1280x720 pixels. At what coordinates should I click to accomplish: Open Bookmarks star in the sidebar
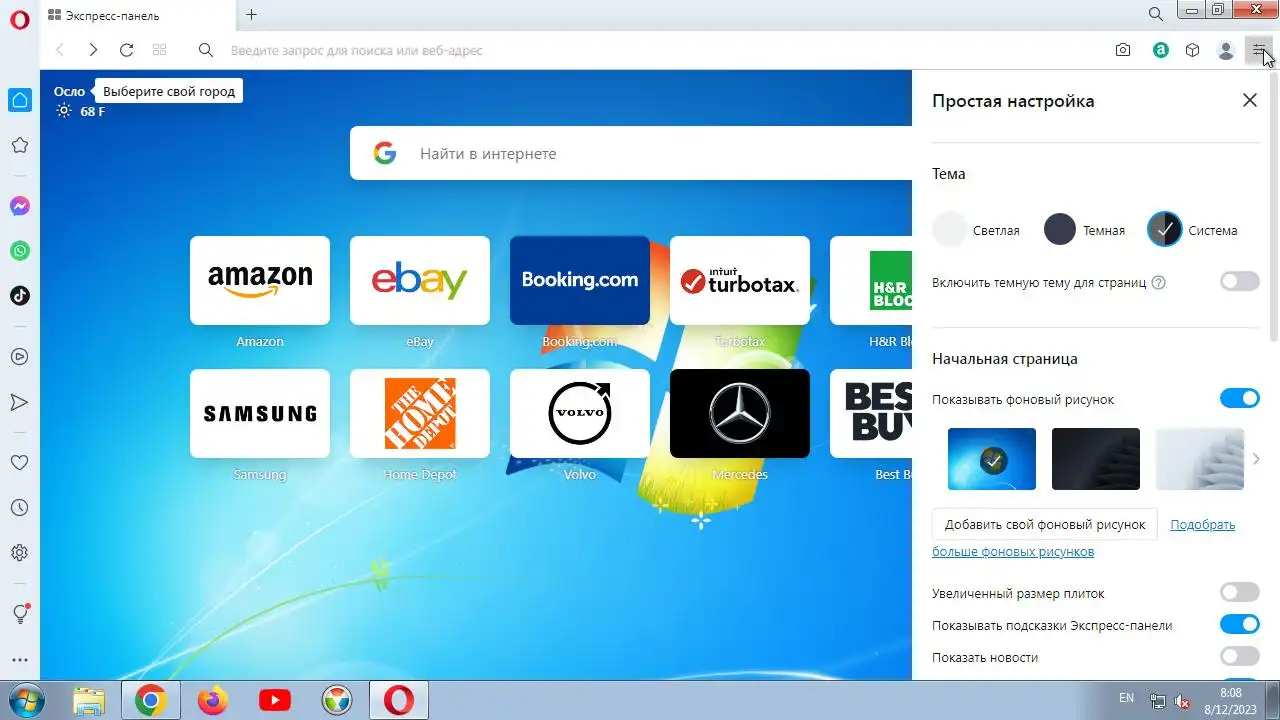tap(19, 145)
